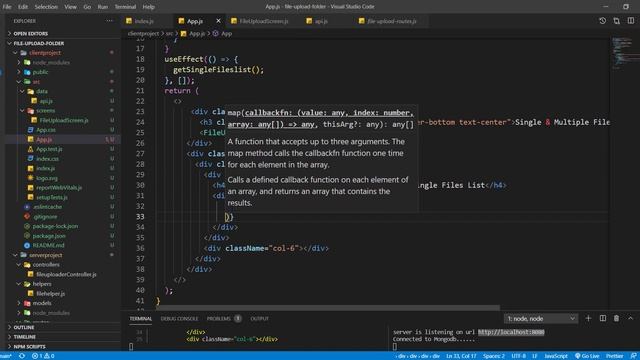This screenshot has width=640, height=360.
Task: Click the open changes icon in editor toolbar
Action: click(616, 21)
